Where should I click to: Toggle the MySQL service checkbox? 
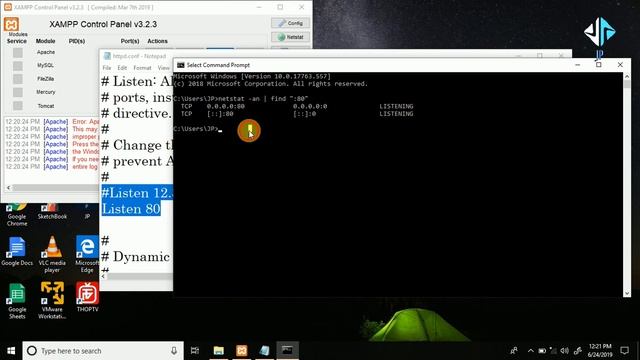18,66
